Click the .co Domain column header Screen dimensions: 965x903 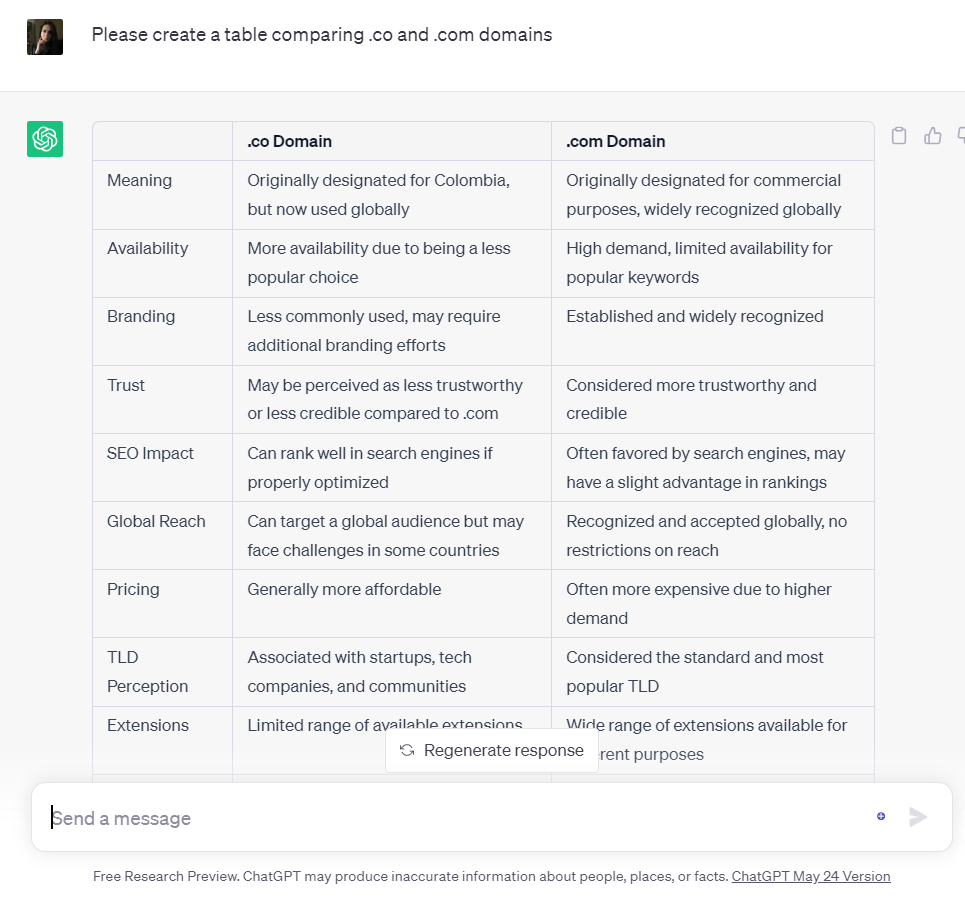[x=290, y=141]
